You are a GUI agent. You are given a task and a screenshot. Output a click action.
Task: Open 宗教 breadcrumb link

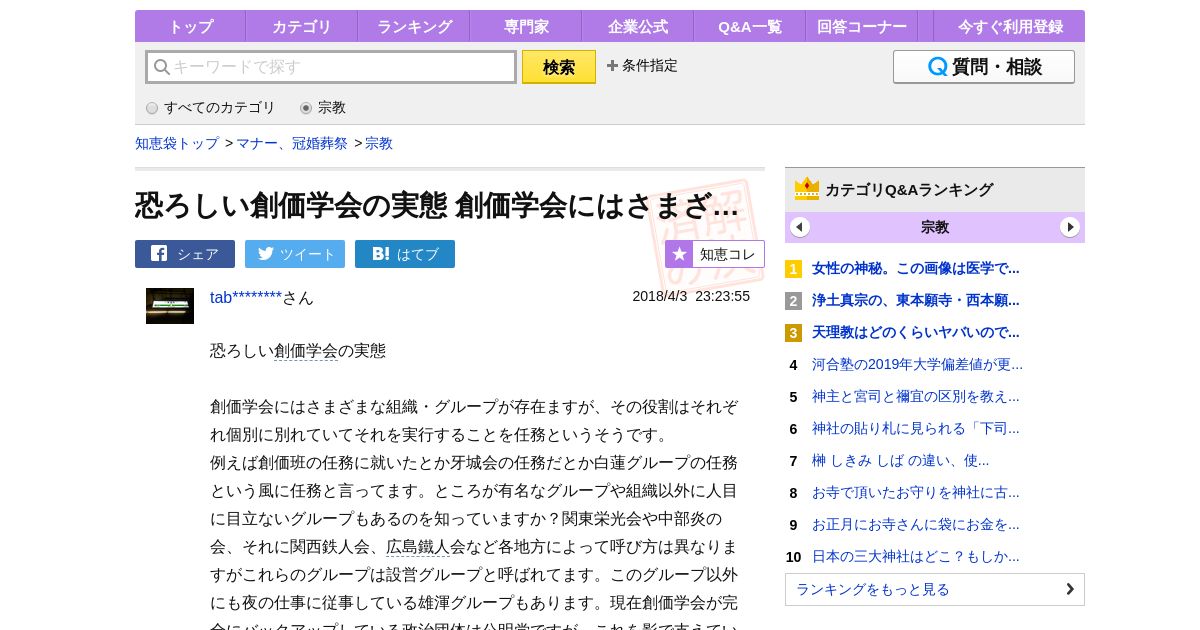point(379,143)
